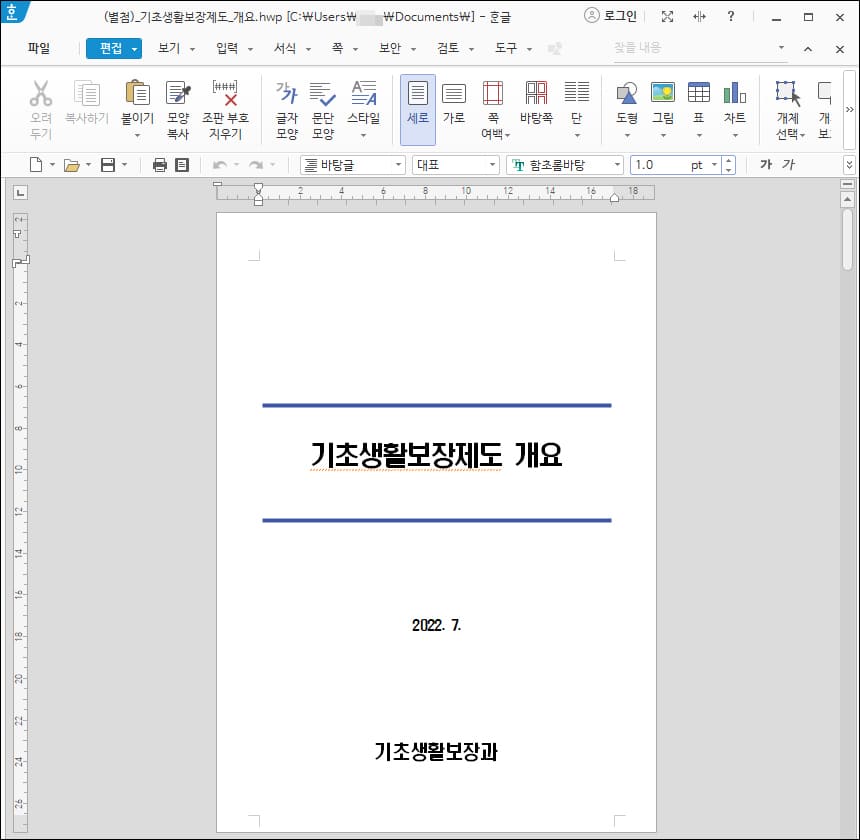Click the vertical scrollbar up arrow

(x=847, y=200)
